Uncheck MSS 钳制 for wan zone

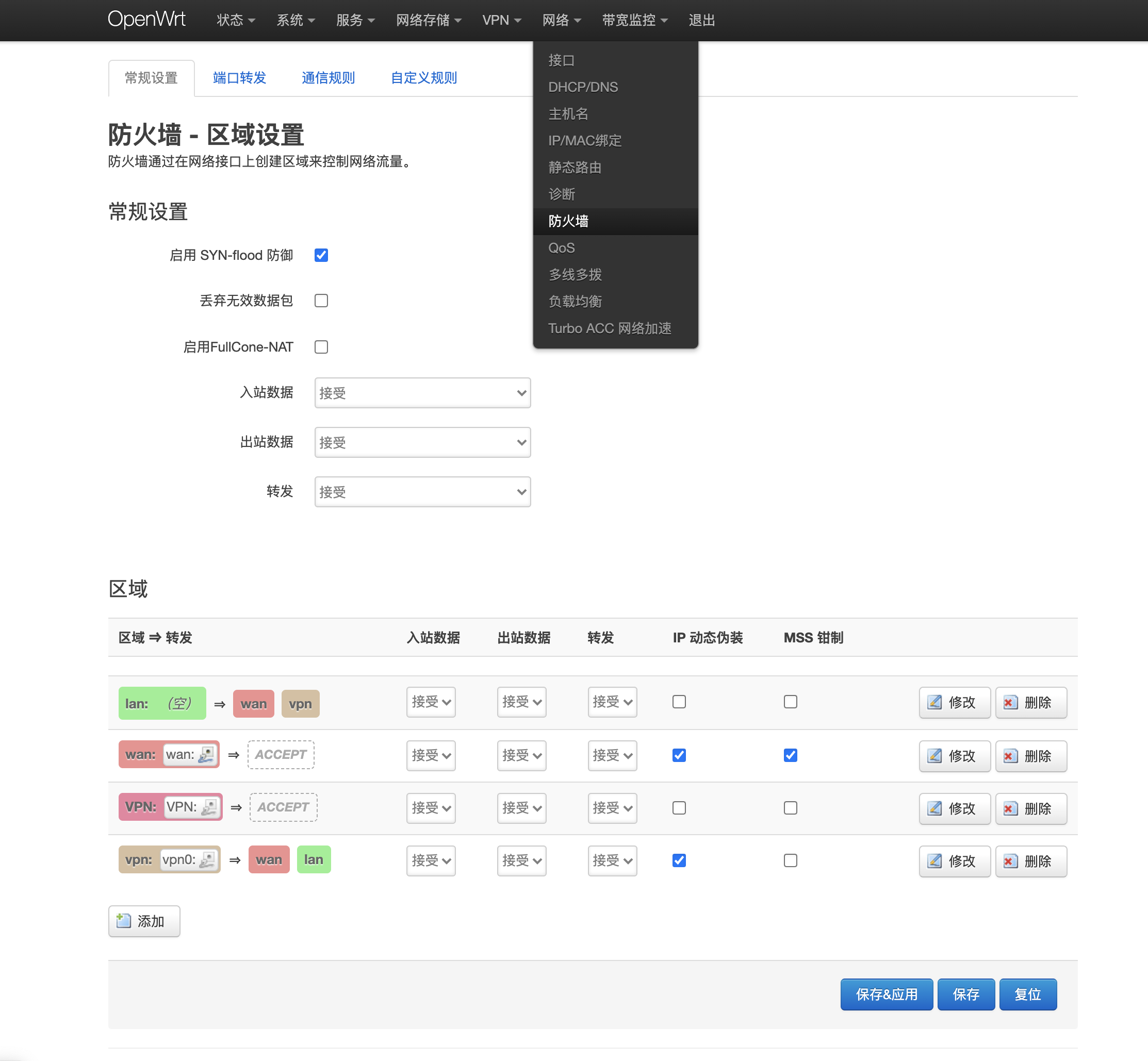pyautogui.click(x=790, y=755)
